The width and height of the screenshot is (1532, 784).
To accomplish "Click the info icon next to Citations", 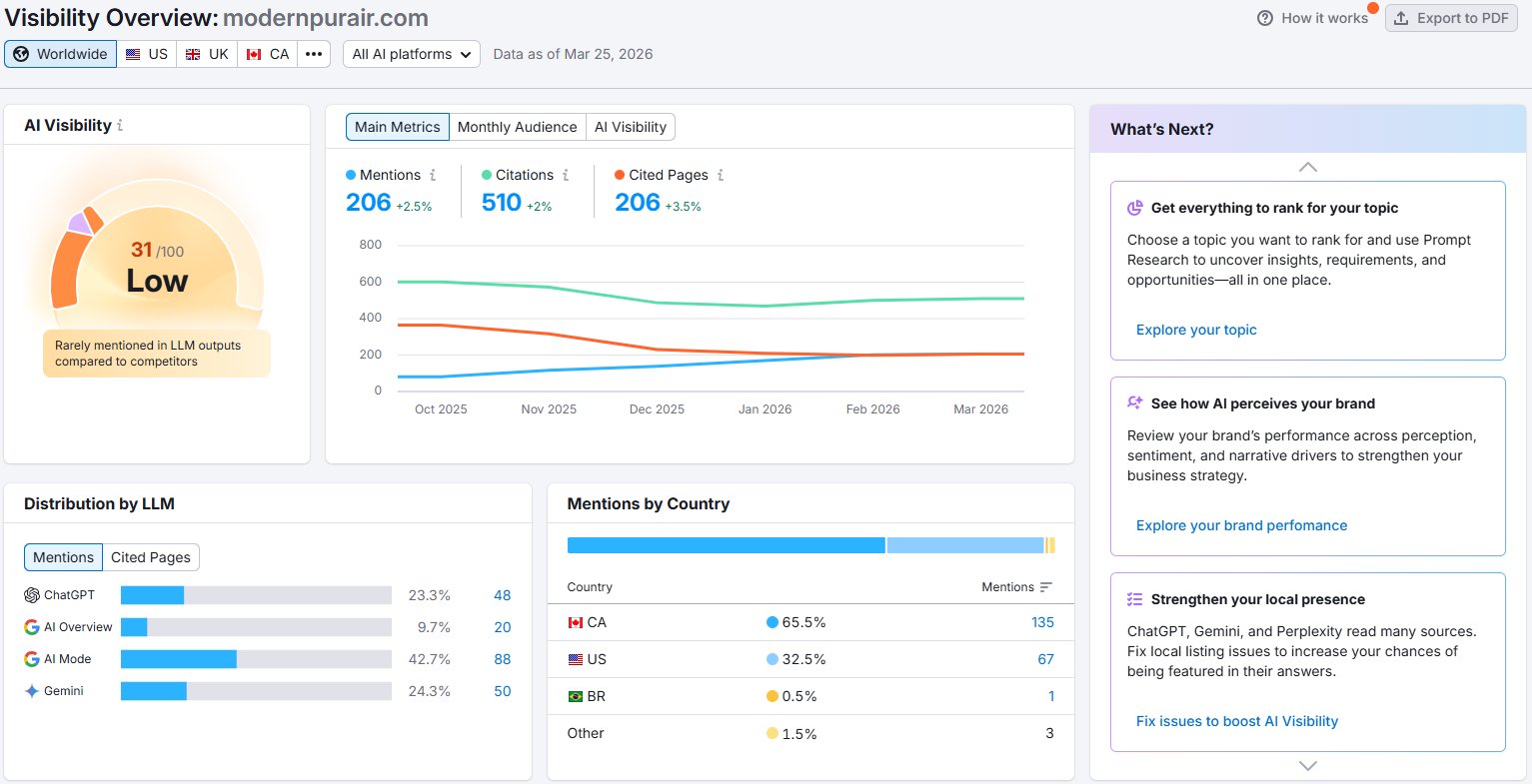I will (566, 175).
